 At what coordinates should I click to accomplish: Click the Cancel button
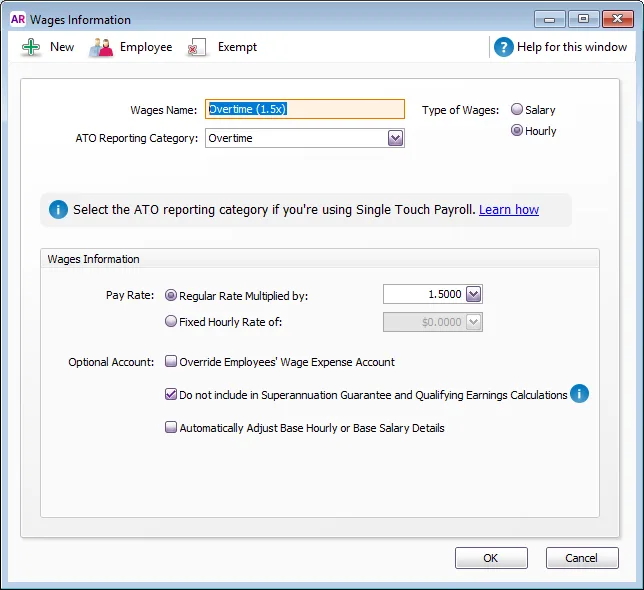point(582,558)
